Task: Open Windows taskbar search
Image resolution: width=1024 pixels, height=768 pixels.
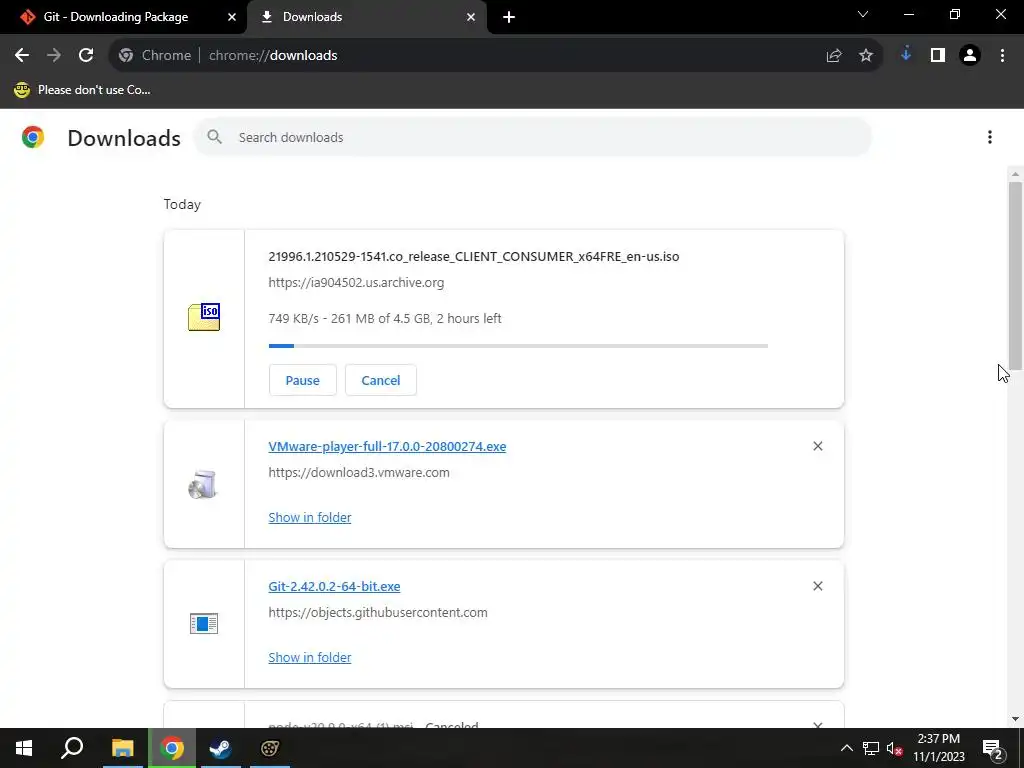Action: [72, 748]
